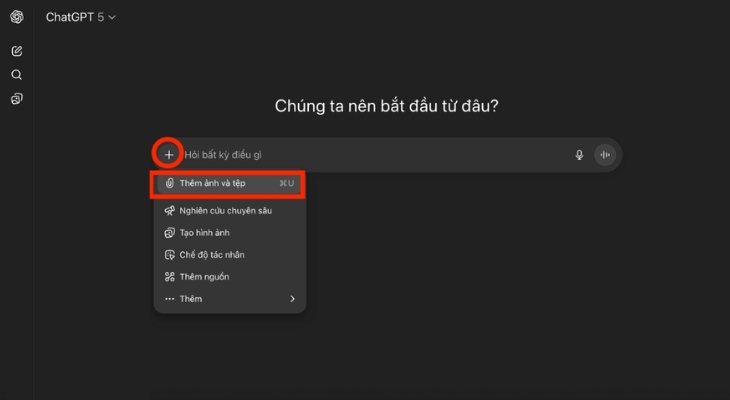
Task: Click the paperclip icon in the menu
Action: tap(169, 183)
